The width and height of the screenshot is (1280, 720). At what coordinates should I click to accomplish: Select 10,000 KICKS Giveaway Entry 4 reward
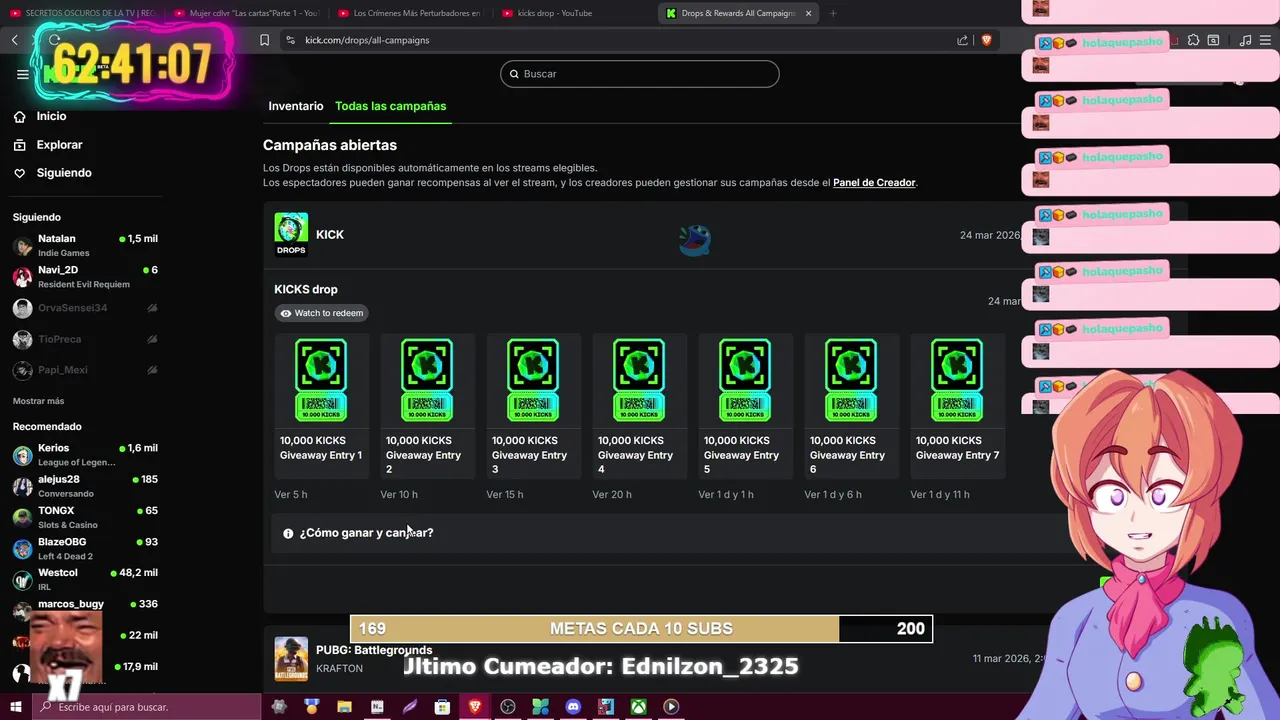coord(639,405)
